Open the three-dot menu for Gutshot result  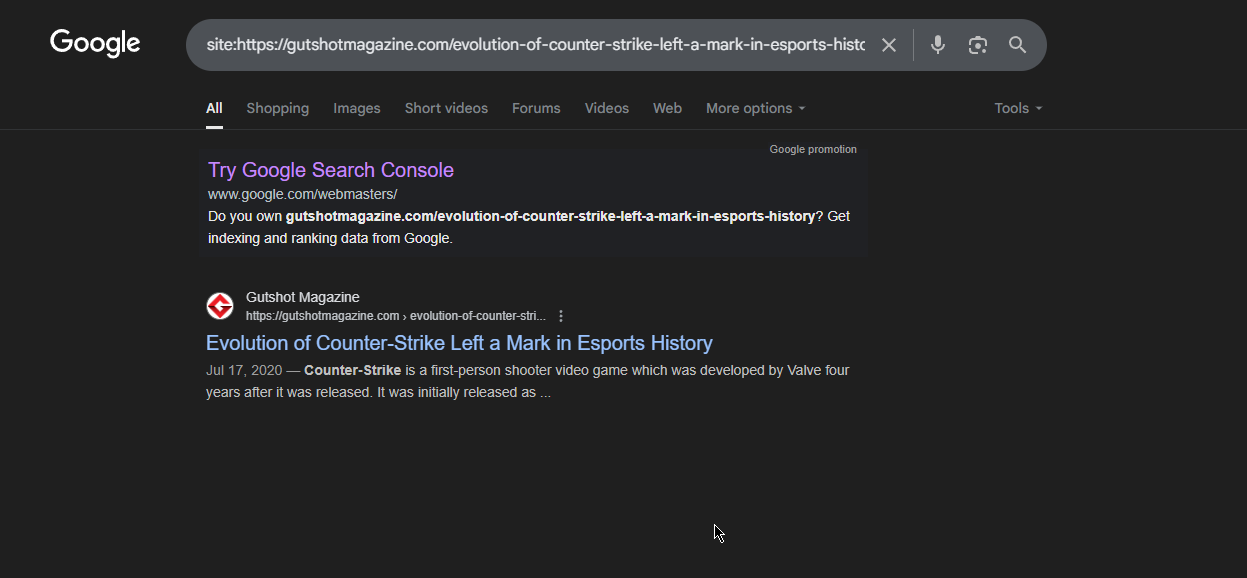[x=561, y=316]
